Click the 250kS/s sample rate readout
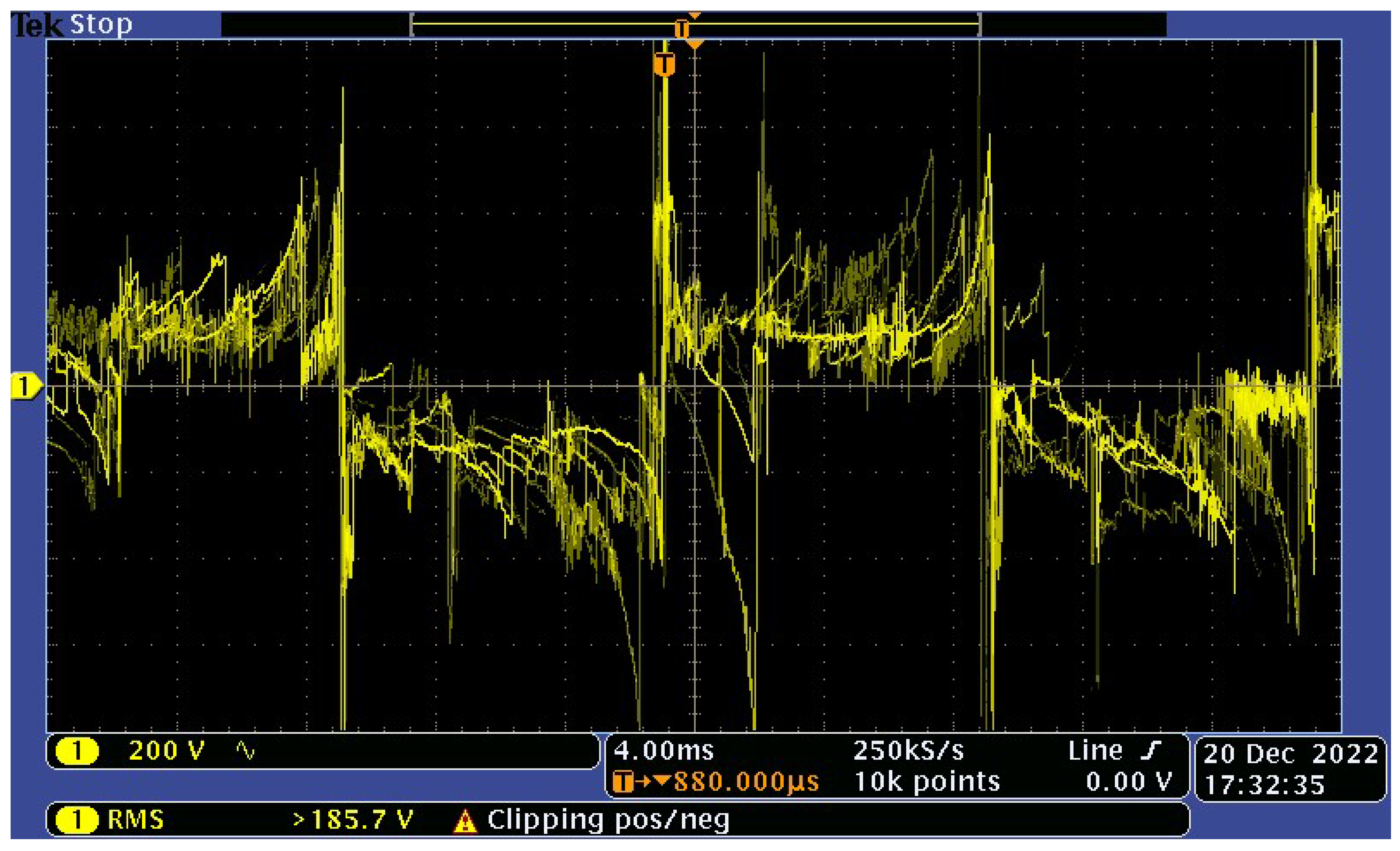Viewport: 1400px width, 851px height. pos(909,751)
